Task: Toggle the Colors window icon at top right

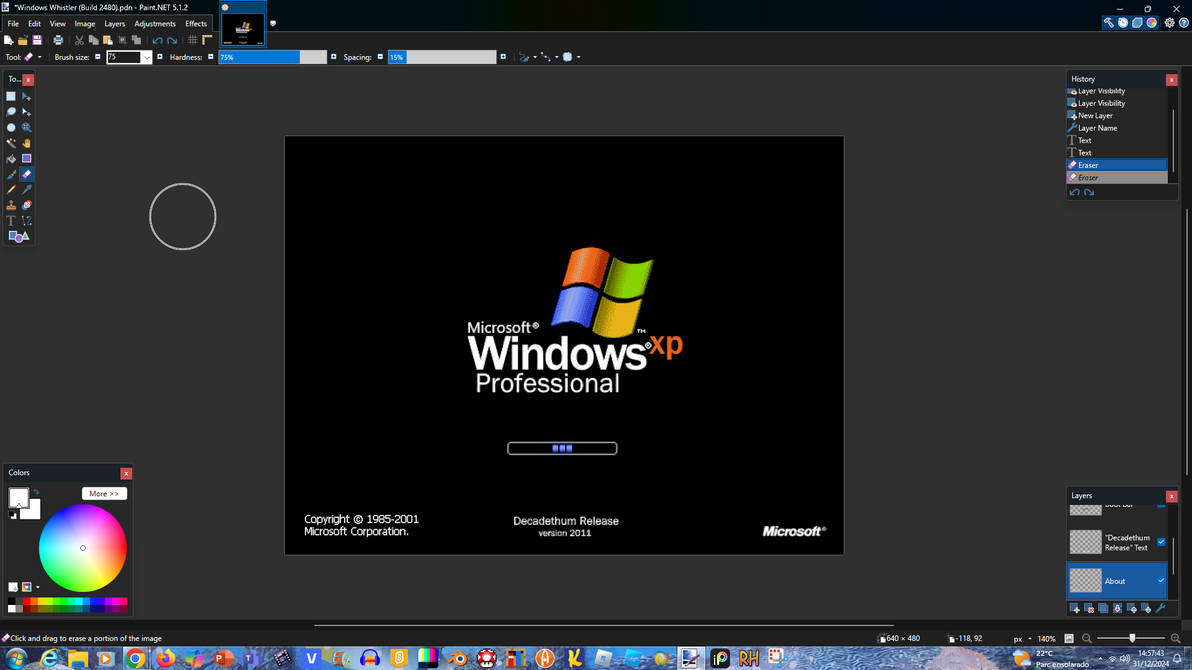Action: [x=1152, y=23]
